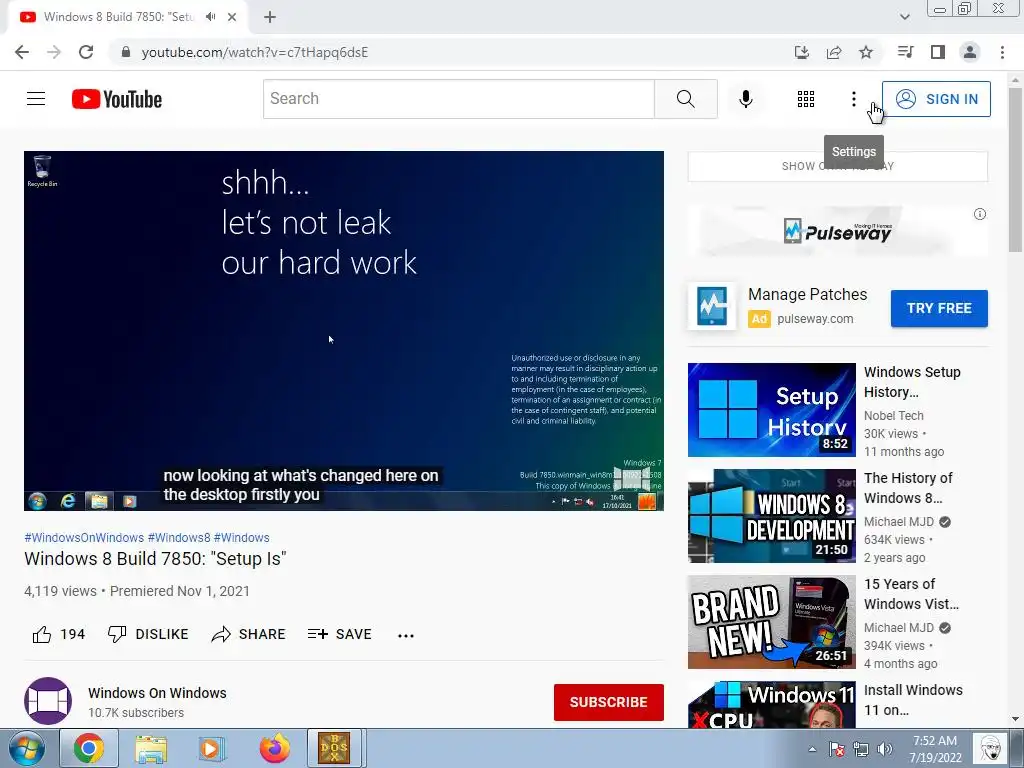This screenshot has width=1024, height=768.
Task: Open Nobel Tech channel name
Action: point(893,415)
